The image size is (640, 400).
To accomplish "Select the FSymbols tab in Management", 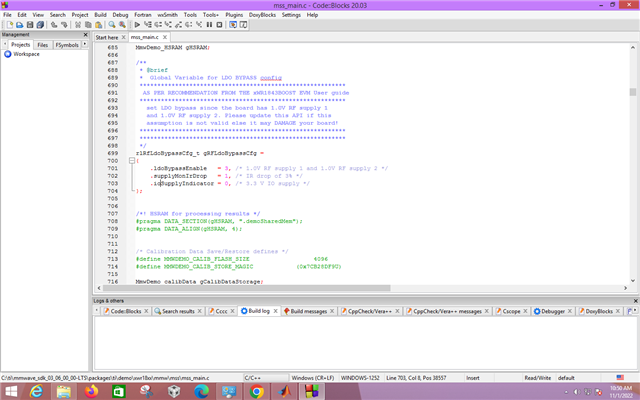I will [67, 45].
